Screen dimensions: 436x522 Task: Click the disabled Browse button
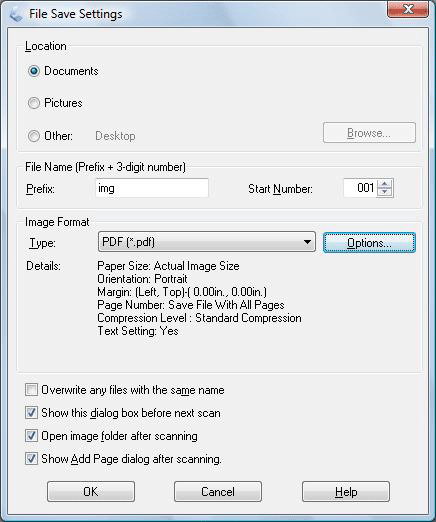click(x=369, y=133)
